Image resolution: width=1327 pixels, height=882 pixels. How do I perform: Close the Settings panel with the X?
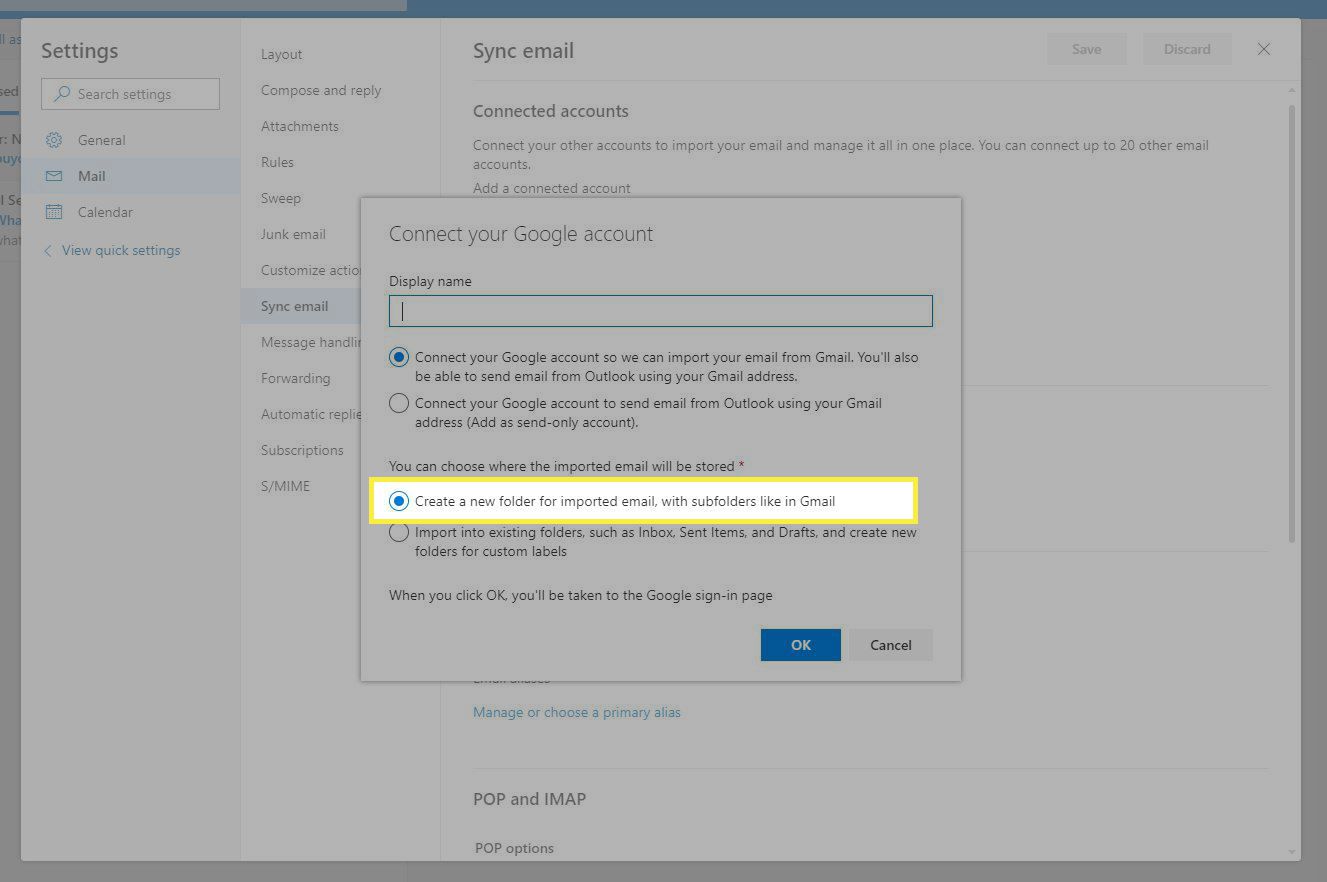click(x=1264, y=49)
